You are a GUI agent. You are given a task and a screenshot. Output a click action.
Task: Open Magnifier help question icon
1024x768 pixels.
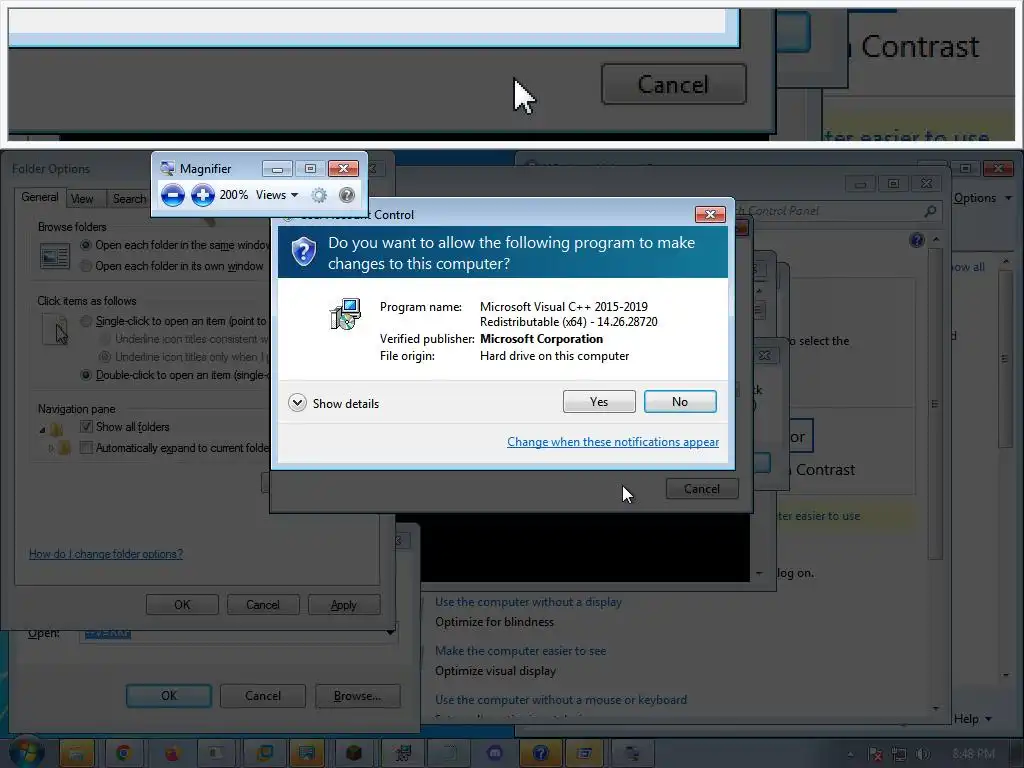click(x=347, y=195)
